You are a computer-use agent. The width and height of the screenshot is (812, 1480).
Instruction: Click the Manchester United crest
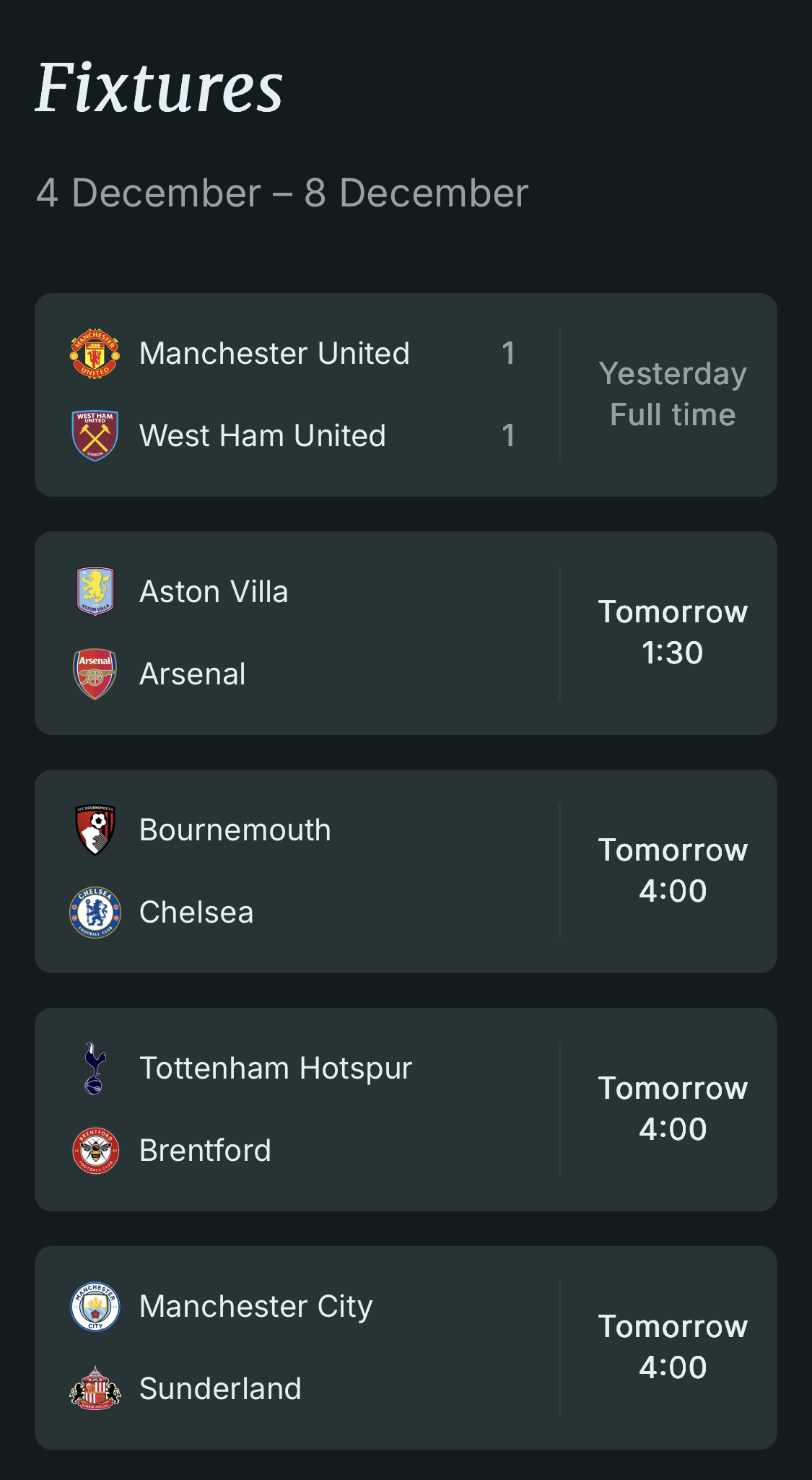95,354
